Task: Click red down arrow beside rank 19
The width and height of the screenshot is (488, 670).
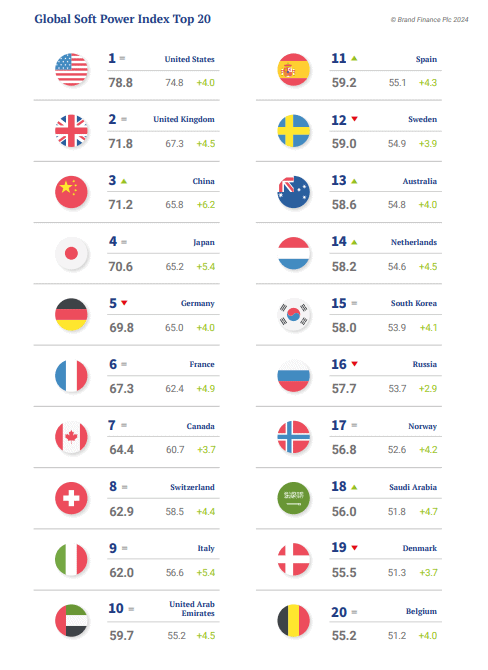Action: [x=354, y=548]
